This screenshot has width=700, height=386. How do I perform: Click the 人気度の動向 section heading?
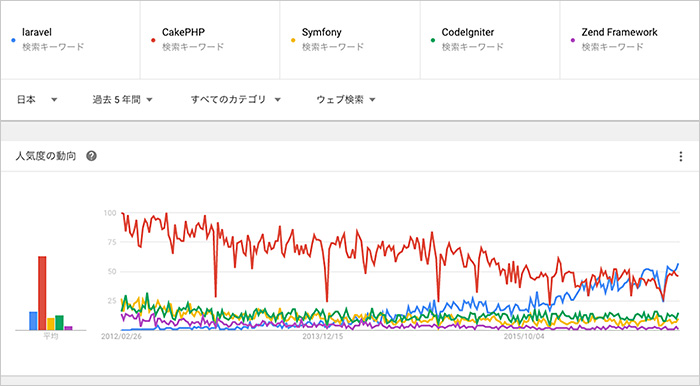click(x=46, y=156)
